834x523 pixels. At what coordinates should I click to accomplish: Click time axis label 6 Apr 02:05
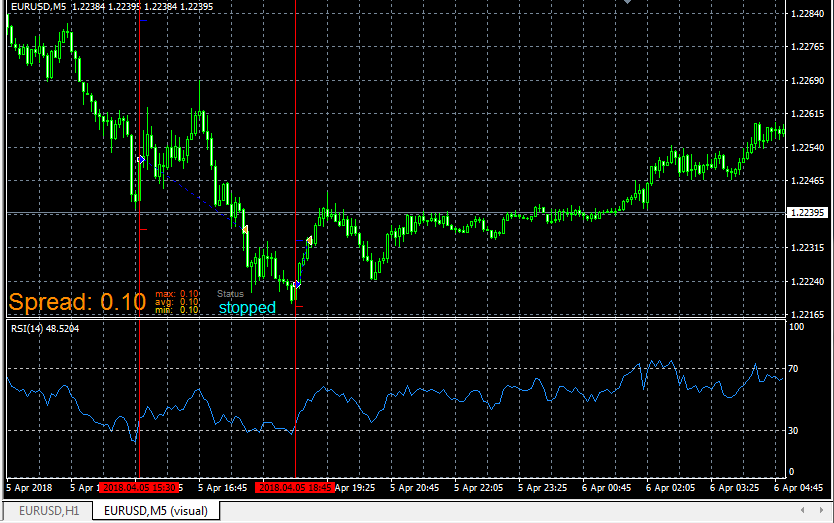[x=670, y=487]
